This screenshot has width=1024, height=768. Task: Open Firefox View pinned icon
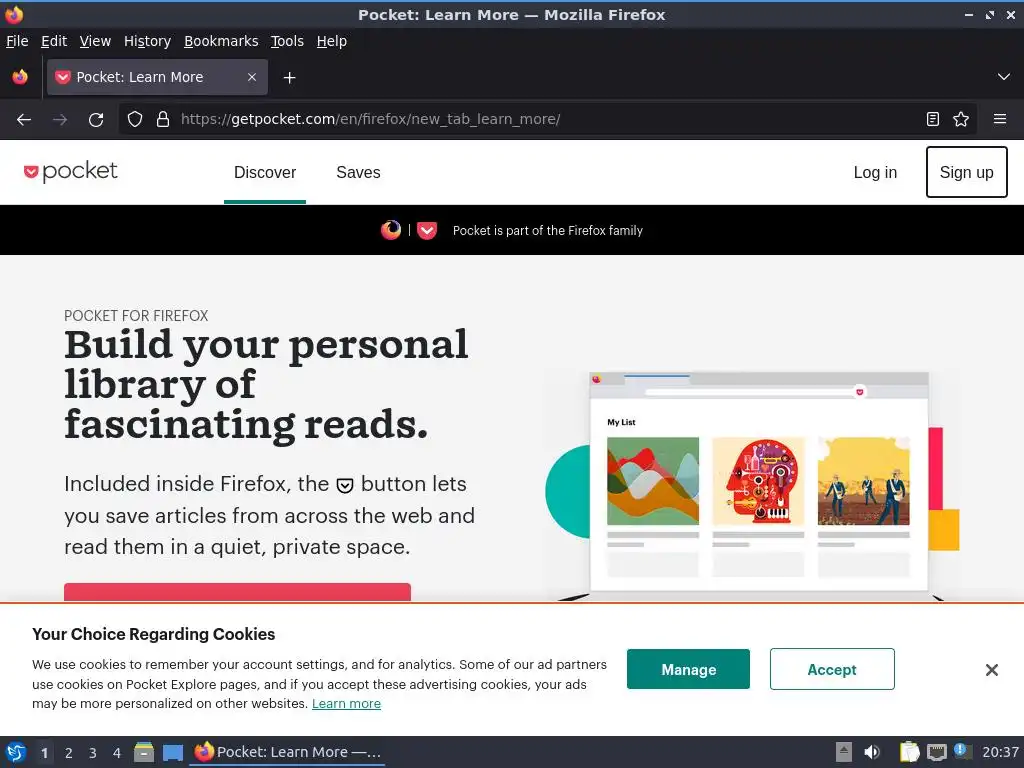[x=20, y=77]
